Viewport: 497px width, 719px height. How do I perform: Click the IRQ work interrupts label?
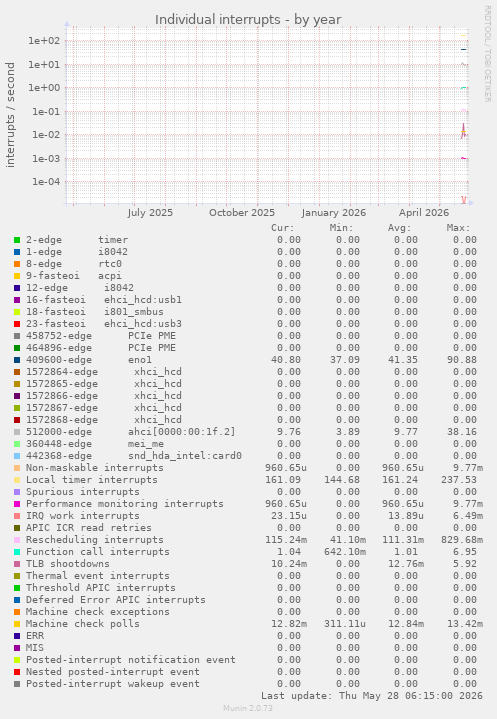(x=83, y=515)
